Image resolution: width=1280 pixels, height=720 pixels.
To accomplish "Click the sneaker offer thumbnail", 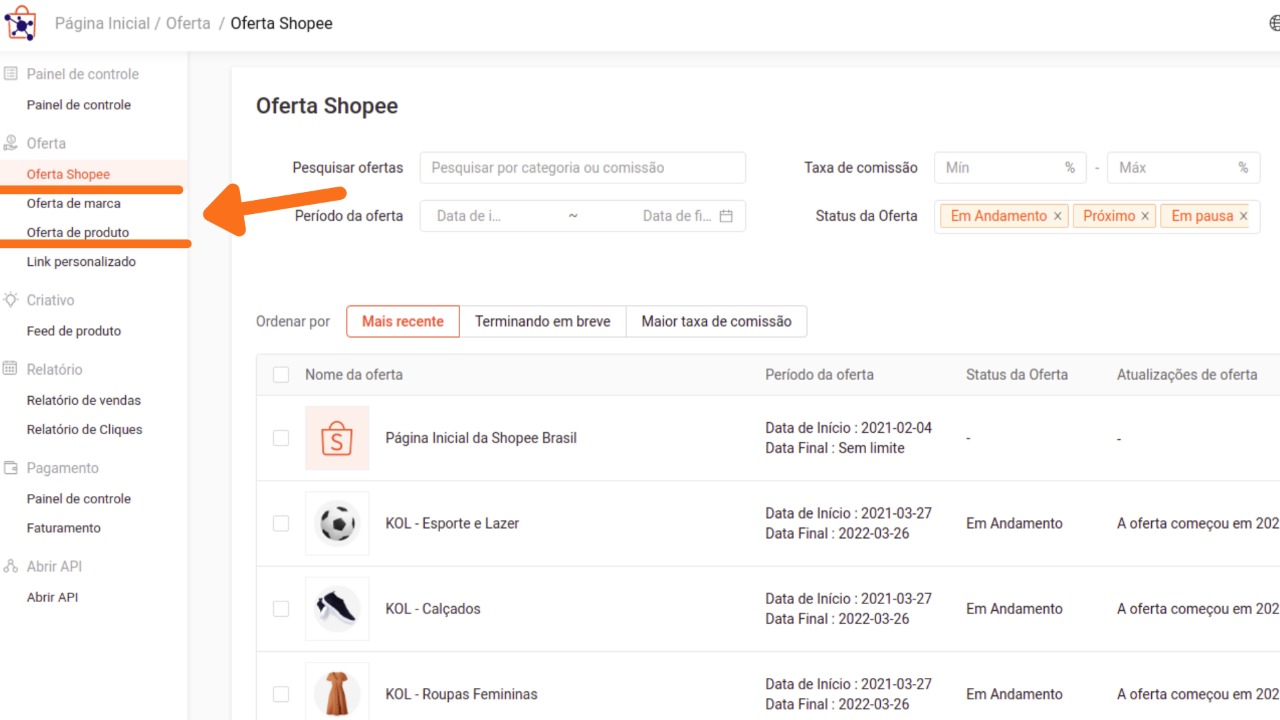I will (337, 609).
